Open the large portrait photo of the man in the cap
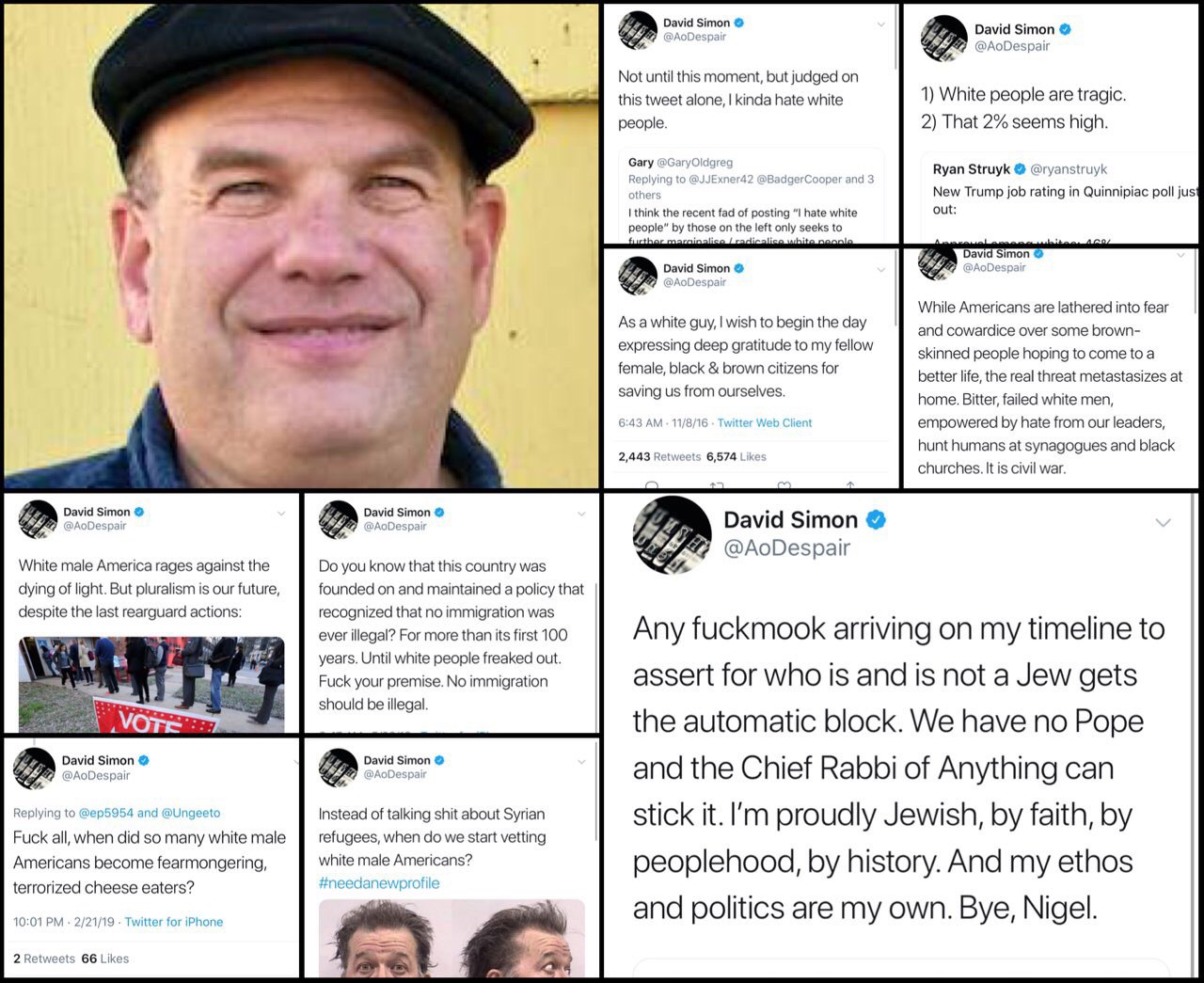The image size is (1204, 983). click(300, 246)
